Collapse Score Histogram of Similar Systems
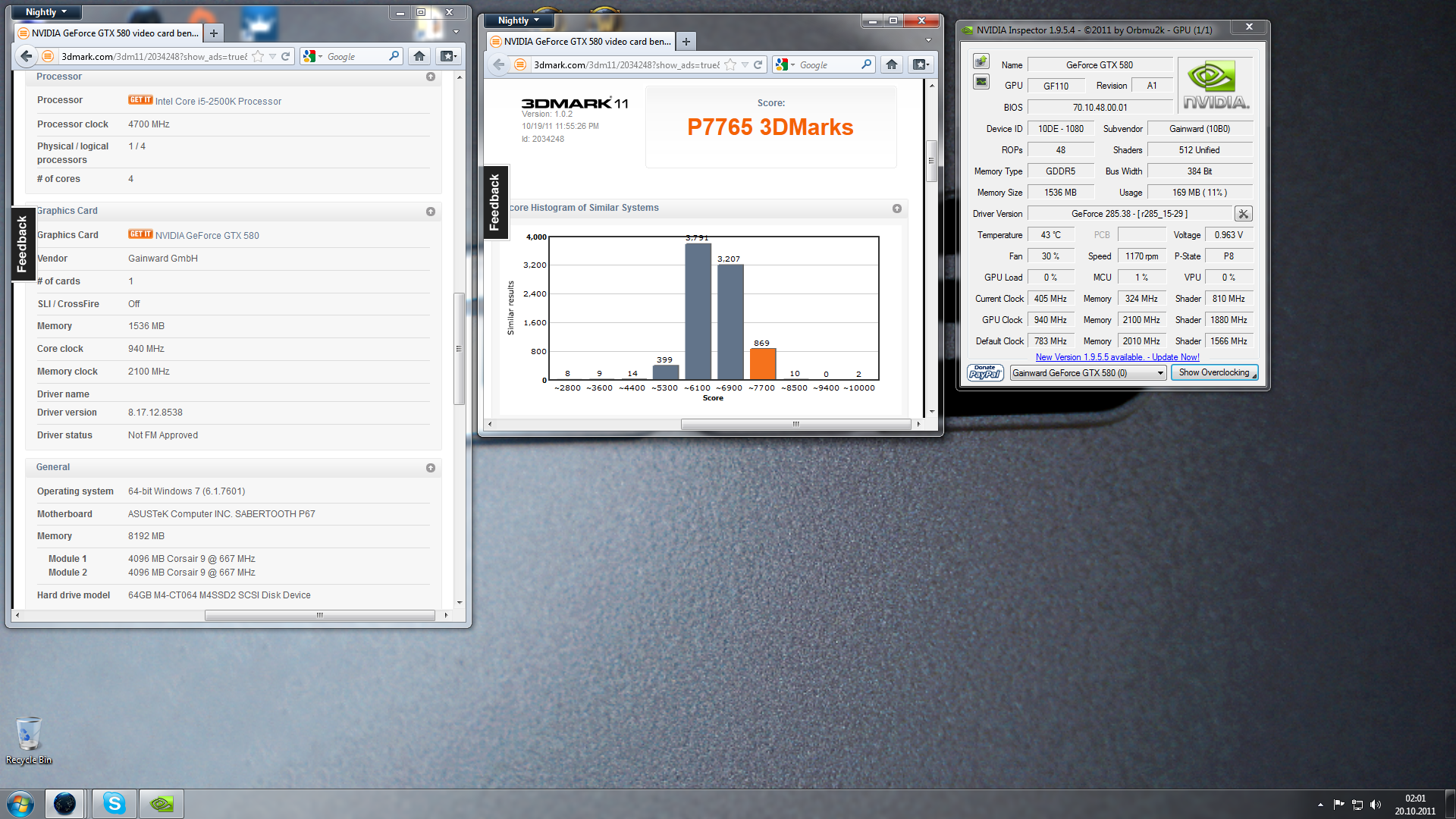1456x819 pixels. pos(897,209)
